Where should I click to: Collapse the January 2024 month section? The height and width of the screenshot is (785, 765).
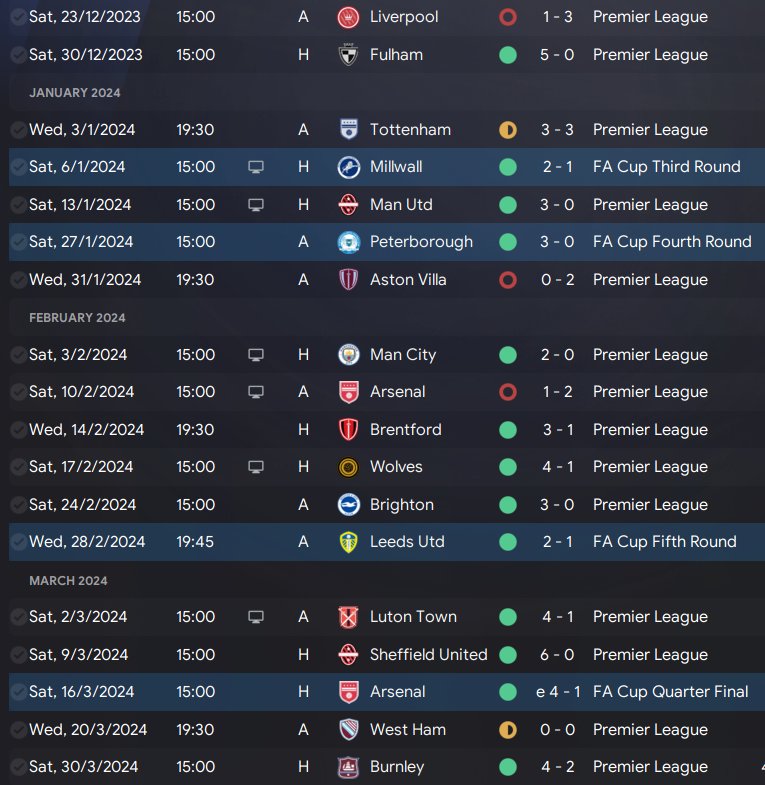[x=75, y=93]
